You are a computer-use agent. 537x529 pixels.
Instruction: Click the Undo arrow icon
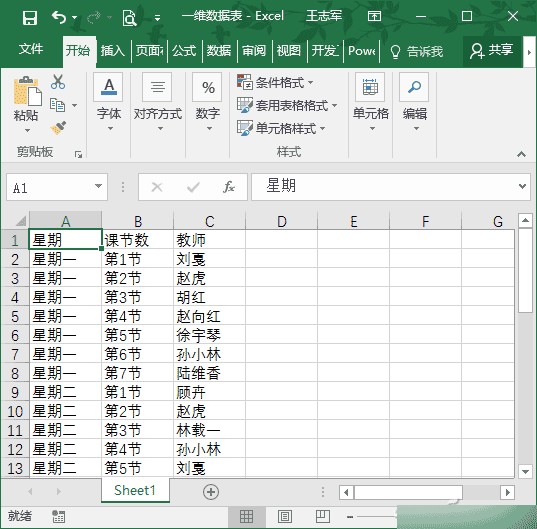[59, 17]
